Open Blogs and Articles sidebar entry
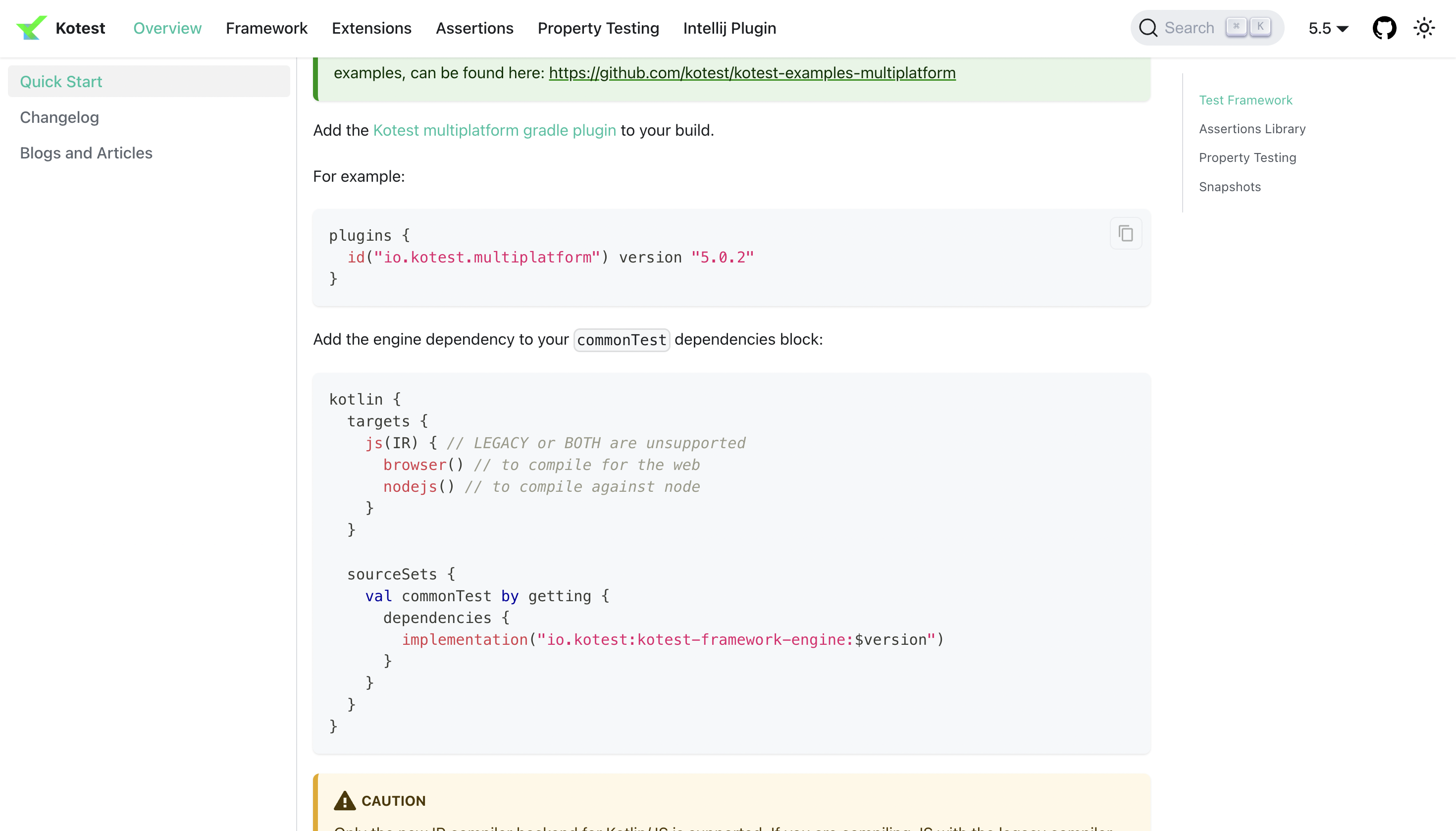Screen dimensions: 1456x831 (86, 153)
